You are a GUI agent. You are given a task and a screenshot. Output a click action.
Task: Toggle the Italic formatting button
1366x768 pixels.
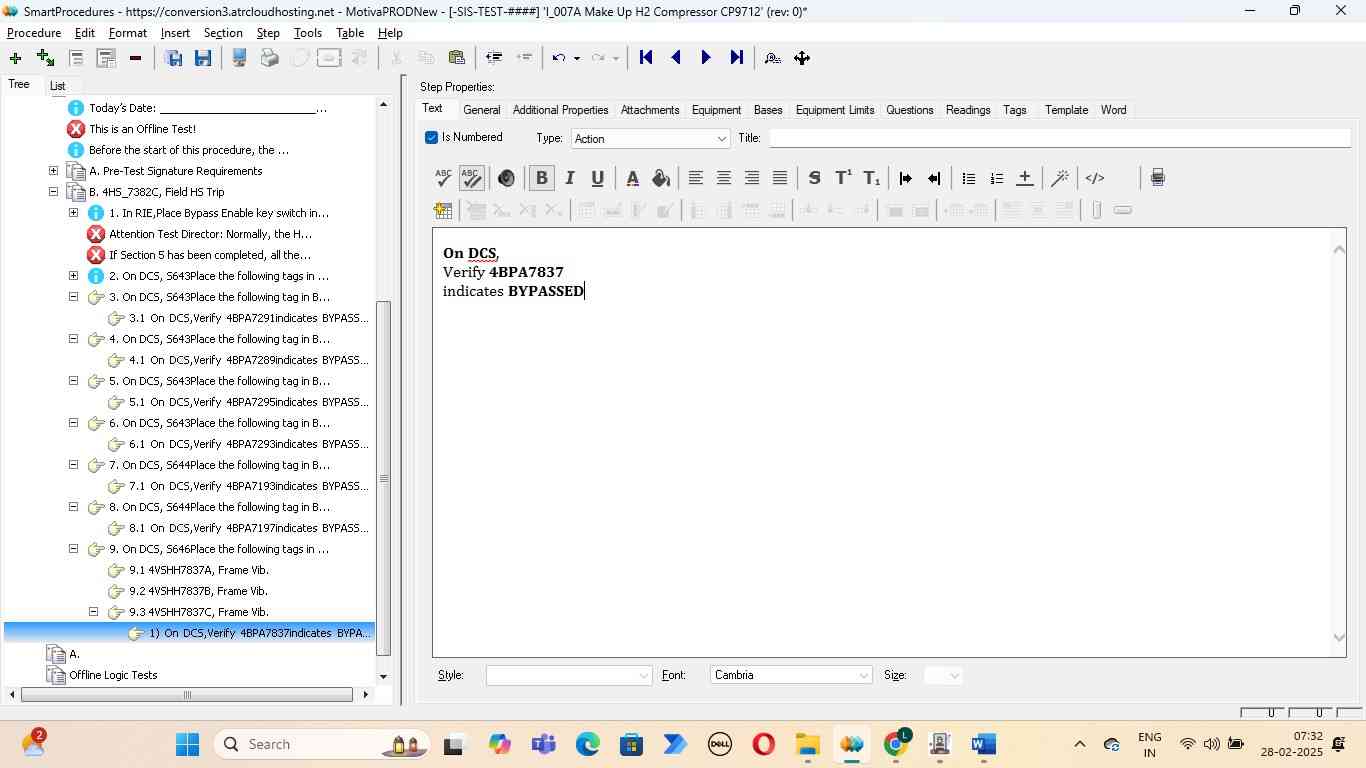click(570, 179)
